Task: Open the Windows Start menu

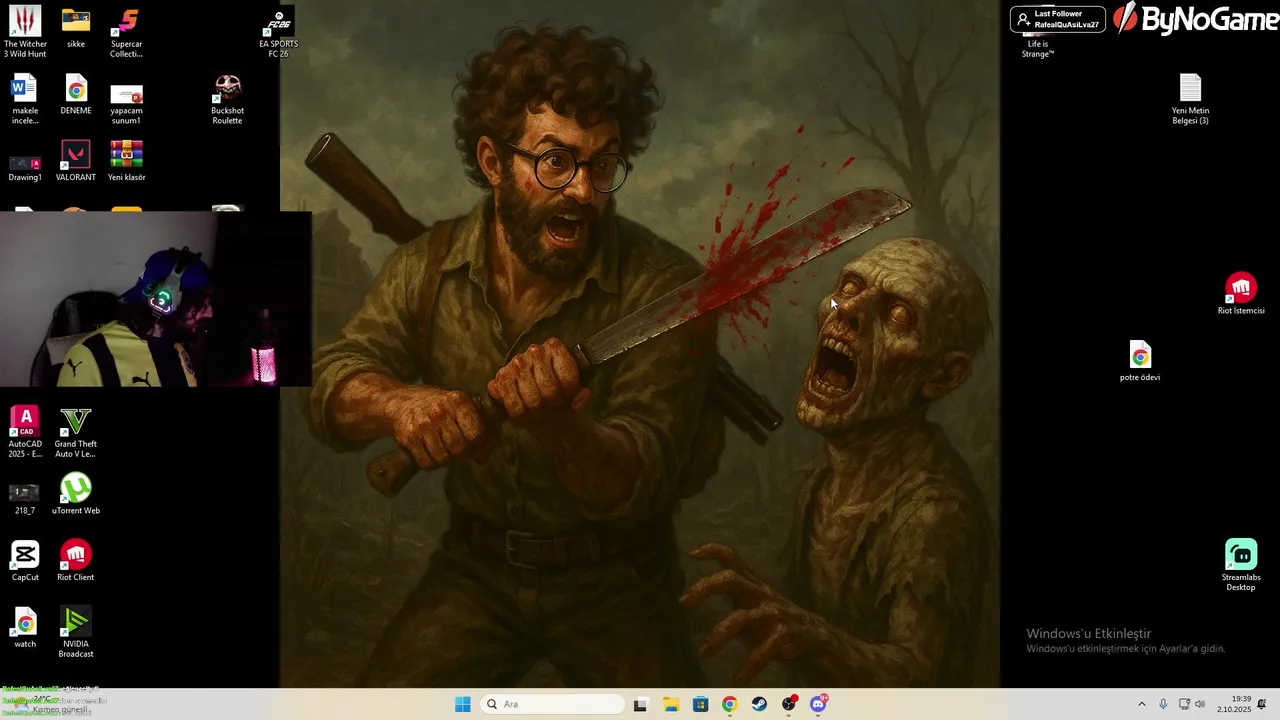Action: pyautogui.click(x=462, y=704)
